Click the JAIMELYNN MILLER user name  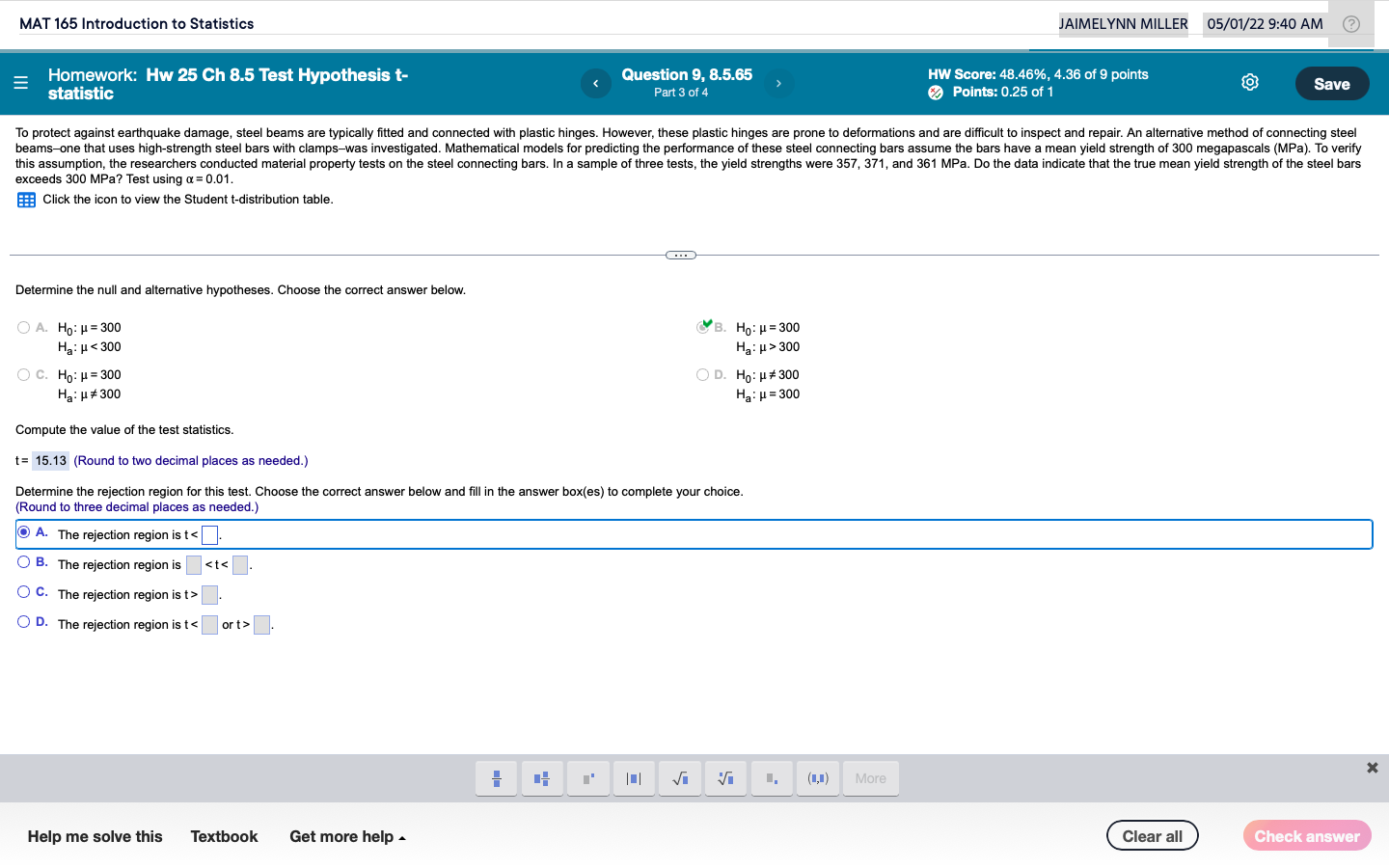pyautogui.click(x=1124, y=24)
